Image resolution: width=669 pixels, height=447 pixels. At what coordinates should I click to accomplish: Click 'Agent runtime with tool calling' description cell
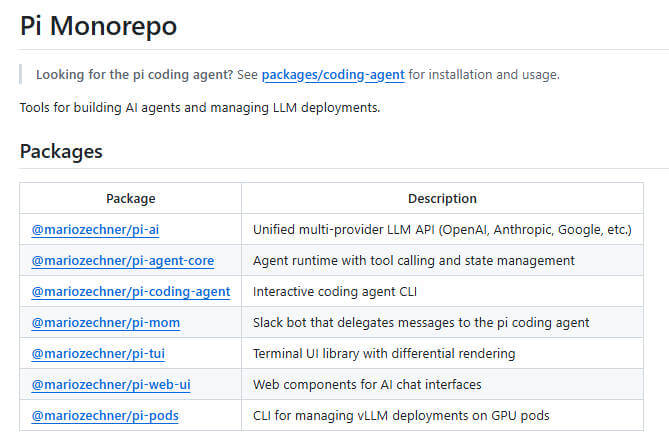[442, 261]
